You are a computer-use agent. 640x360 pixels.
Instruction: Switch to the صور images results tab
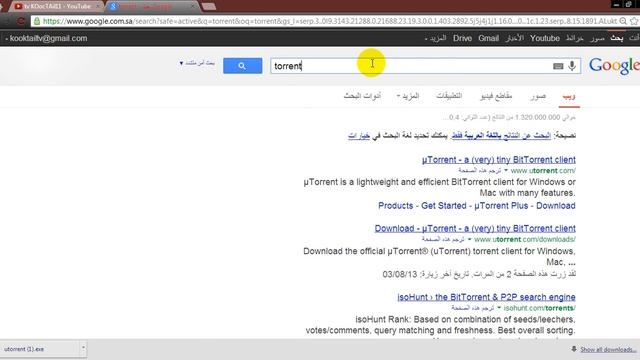(x=538, y=96)
